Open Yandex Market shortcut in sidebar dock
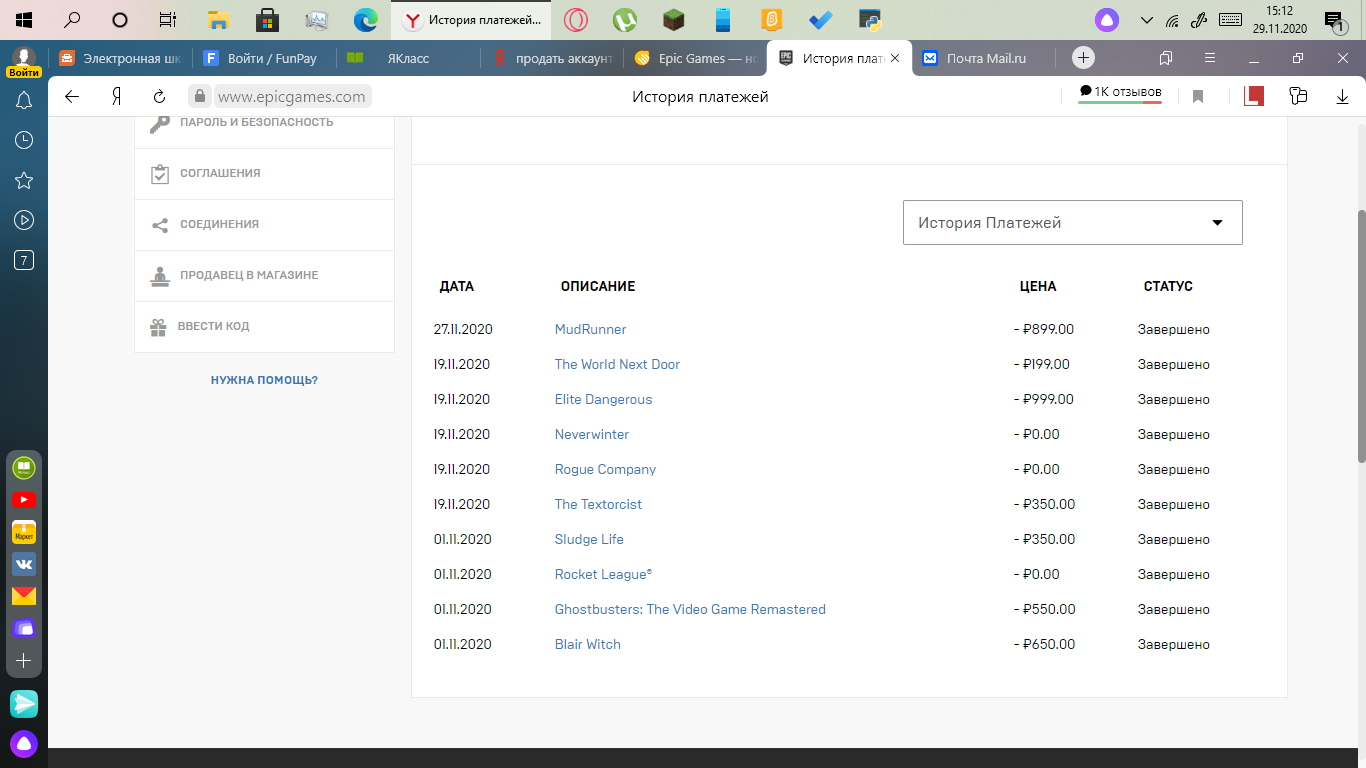 point(24,531)
